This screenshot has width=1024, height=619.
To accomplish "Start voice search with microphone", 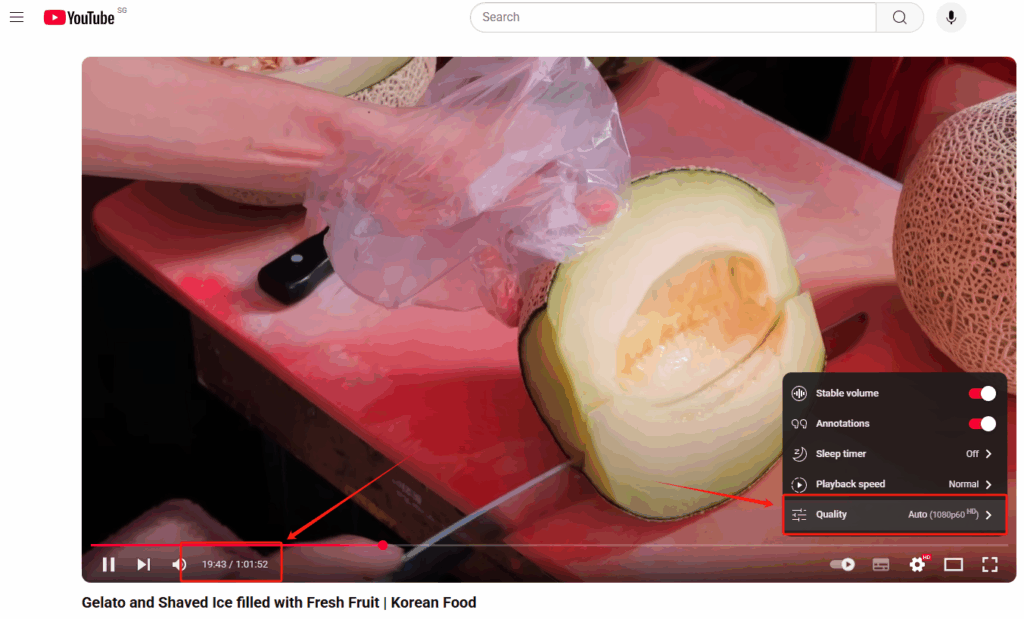I will [x=951, y=17].
